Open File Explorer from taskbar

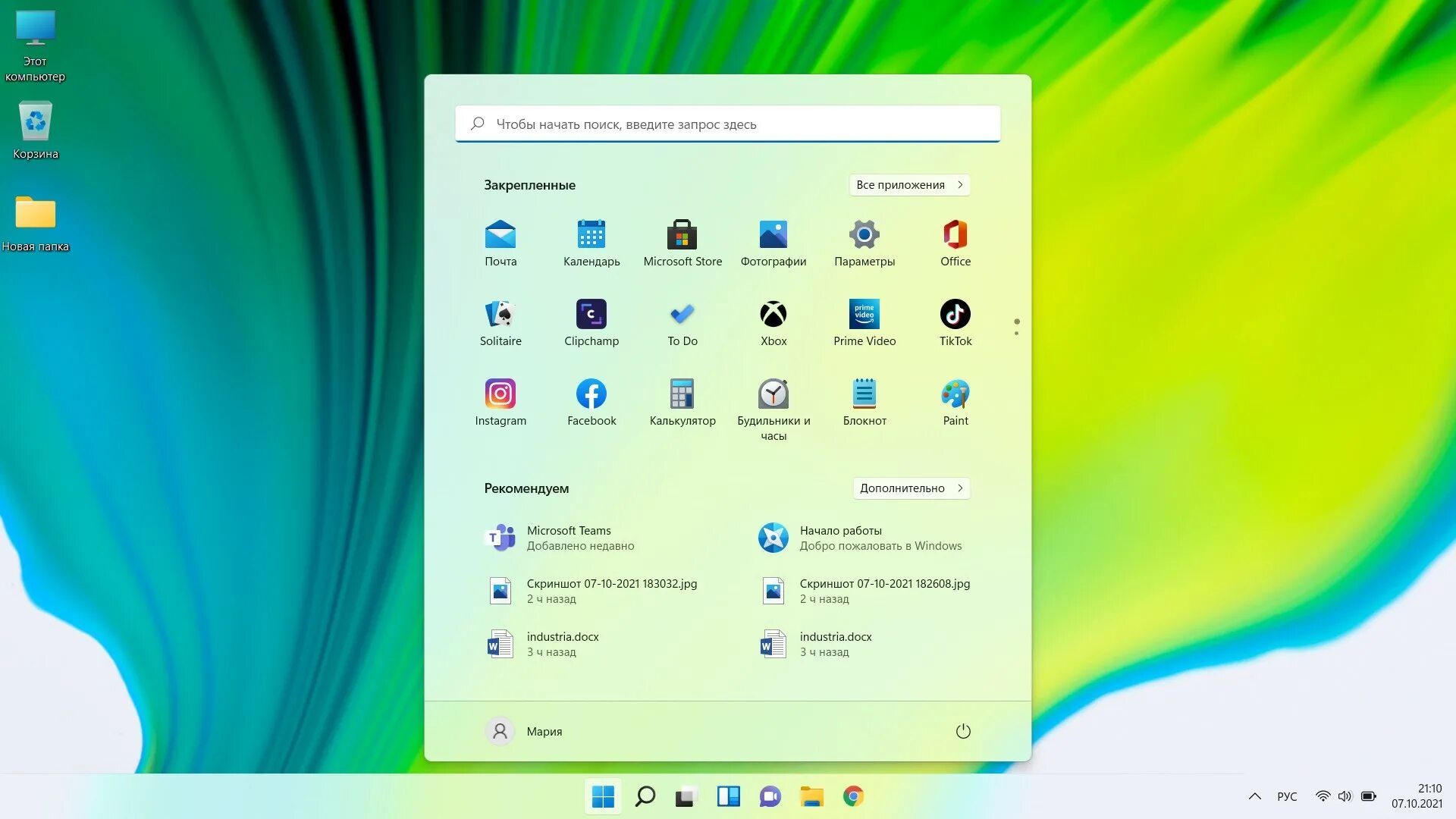point(812,797)
